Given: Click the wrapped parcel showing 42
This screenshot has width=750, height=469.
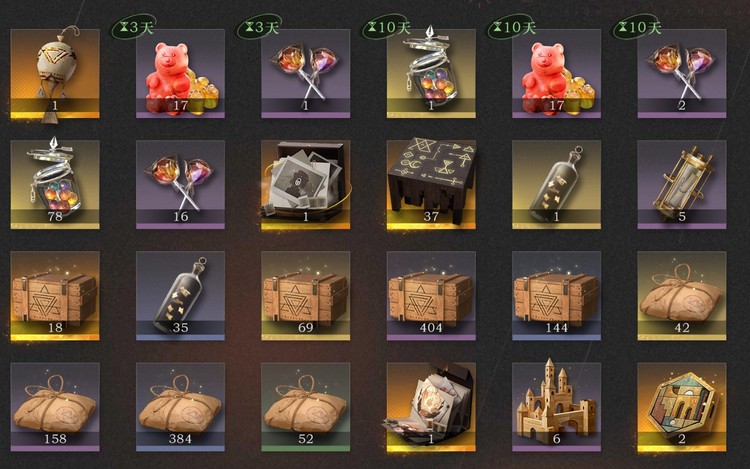Looking at the screenshot, I should coord(682,296).
